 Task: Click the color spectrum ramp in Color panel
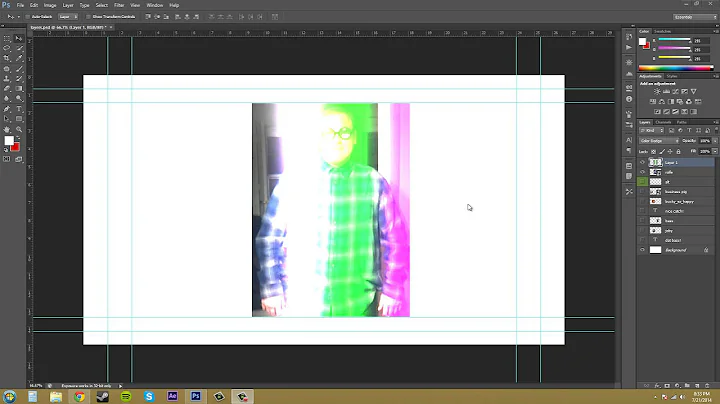[676, 68]
